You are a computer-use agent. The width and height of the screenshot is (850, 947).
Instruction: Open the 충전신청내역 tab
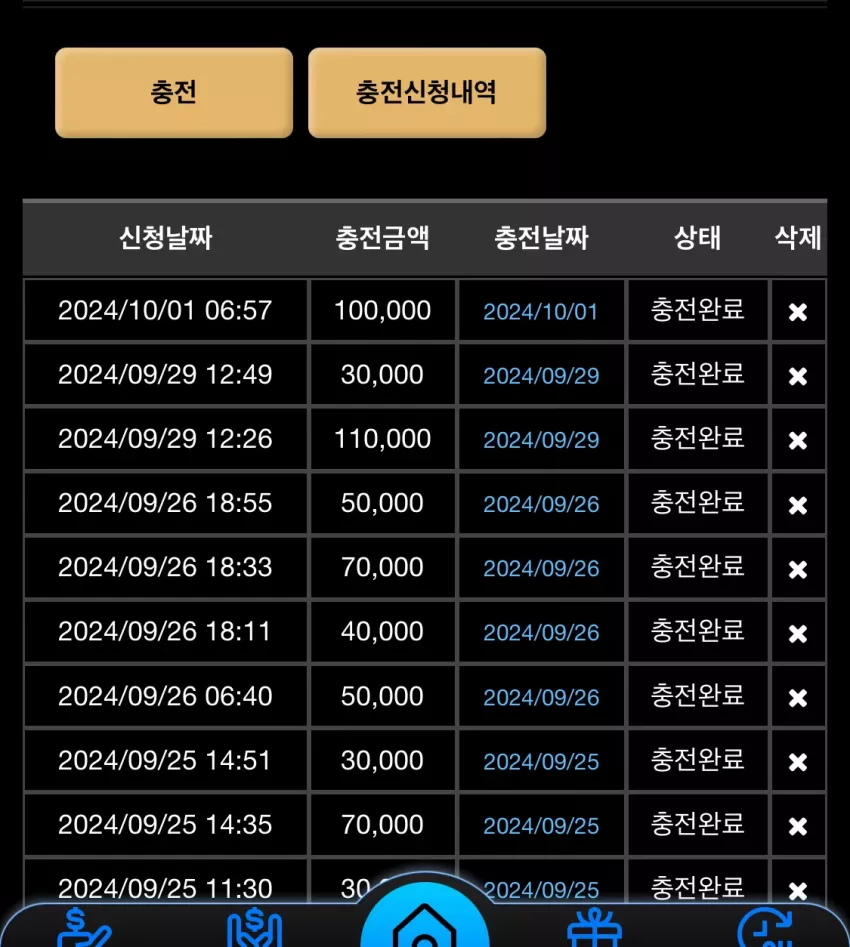click(427, 92)
